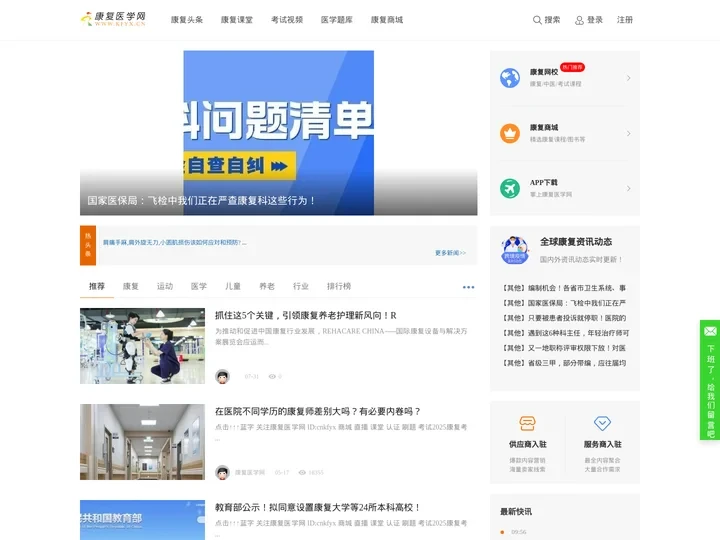Click summary text 为推动和促进中国康复行业发展
Image resolution: width=720 pixels, height=540 pixels.
coord(341,336)
